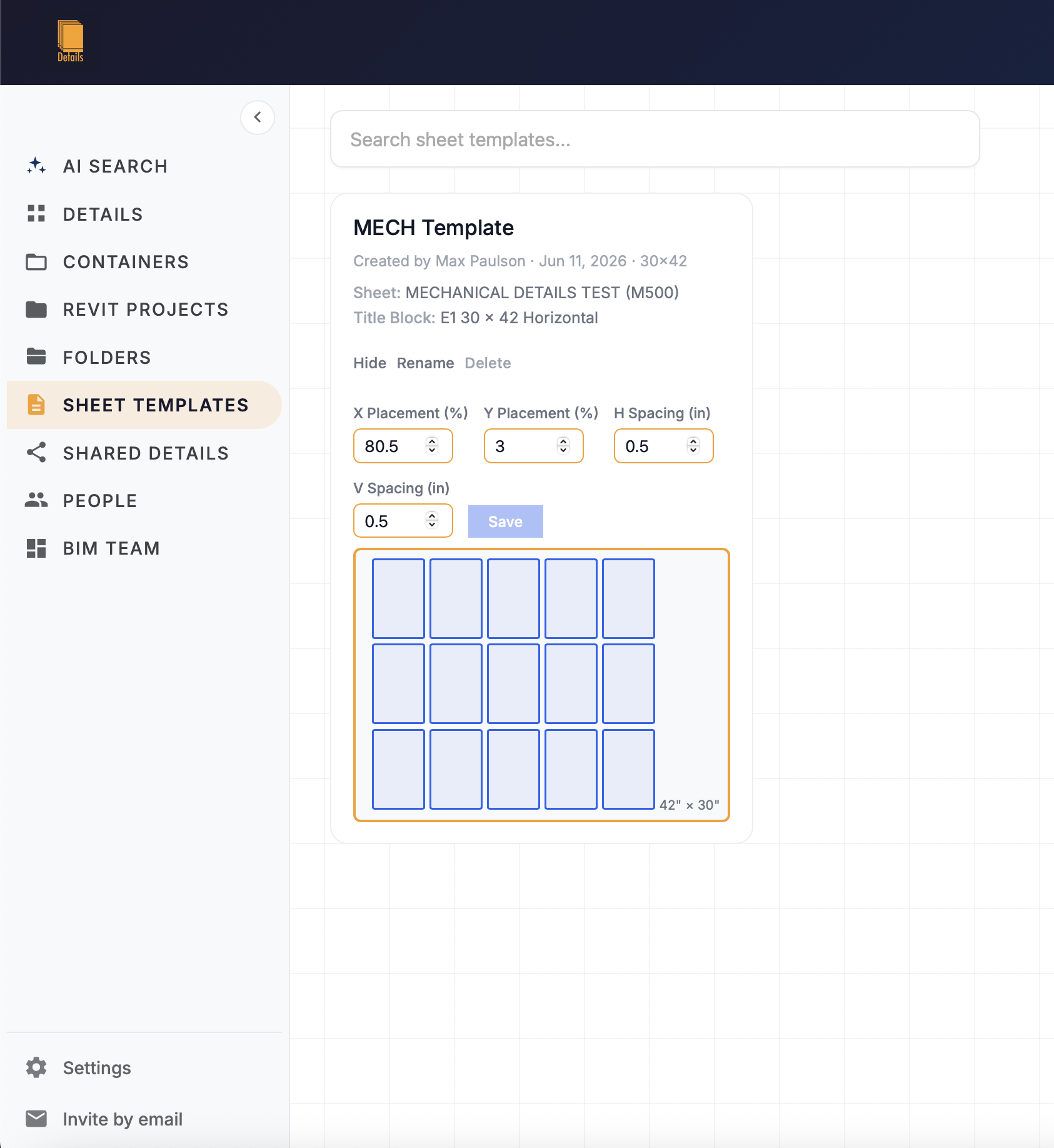Click the E1 30 × 42 Horizontal title block text

tap(519, 318)
